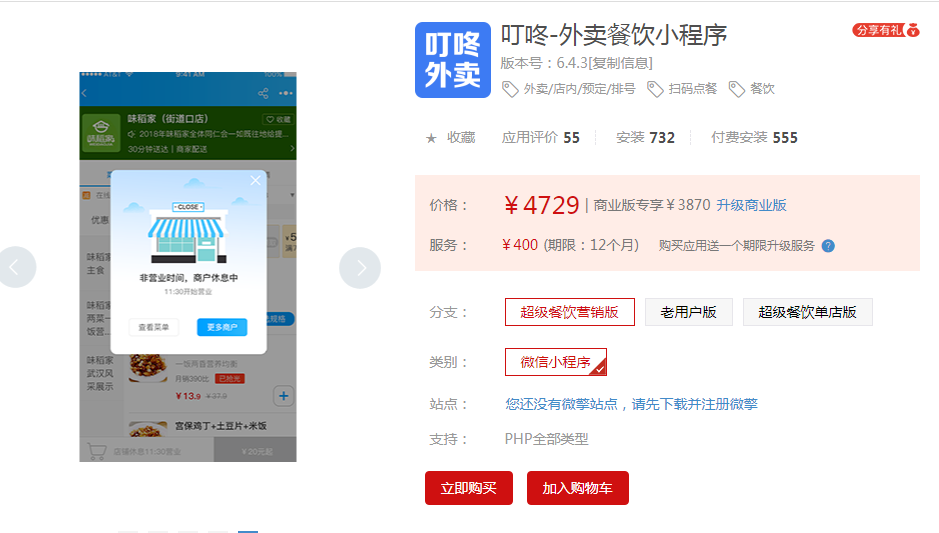
Task: Open 应用评价 55 reviews
Action: (x=540, y=138)
